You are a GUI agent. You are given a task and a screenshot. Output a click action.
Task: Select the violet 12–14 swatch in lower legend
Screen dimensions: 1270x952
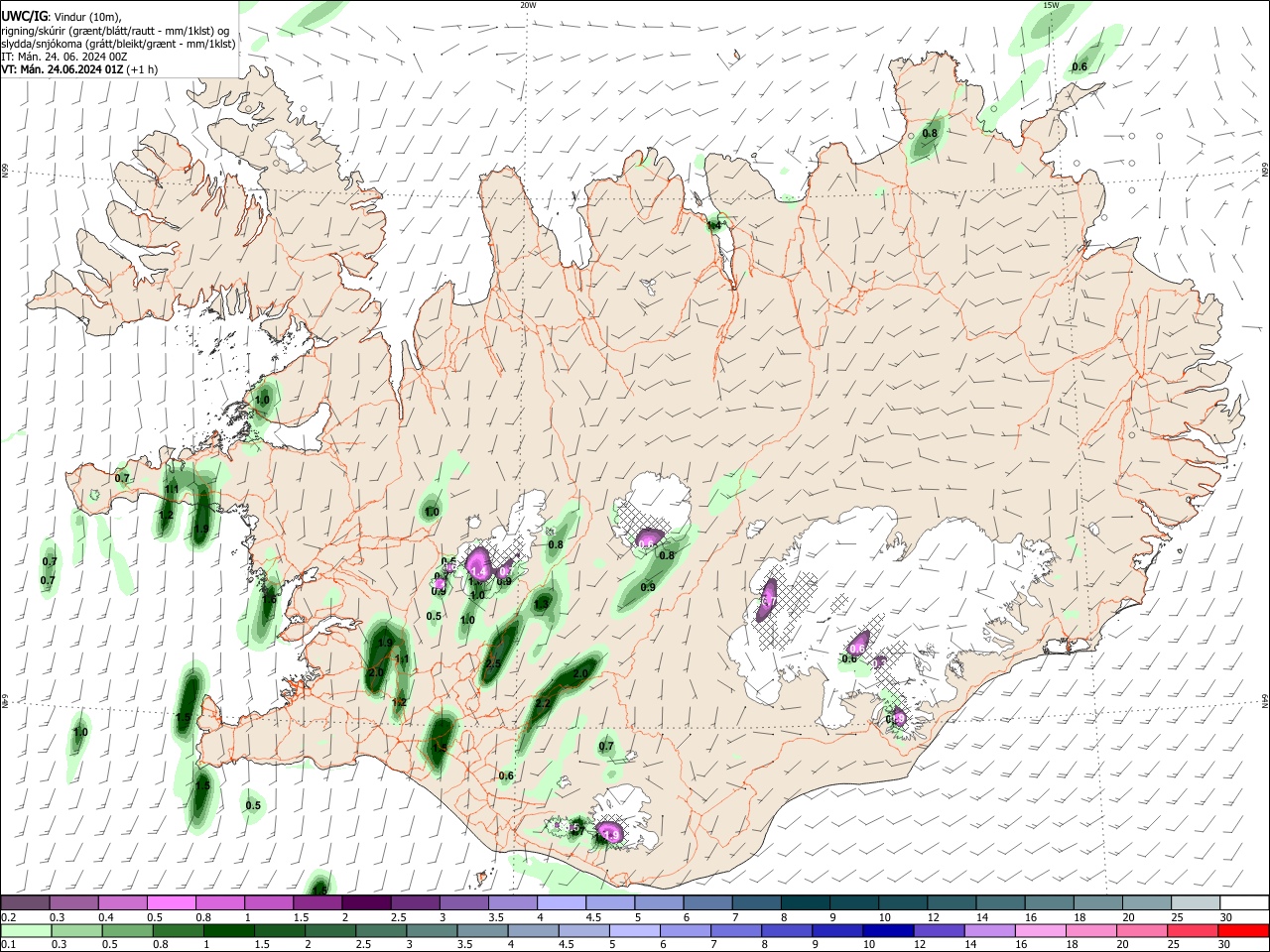pos(939,930)
